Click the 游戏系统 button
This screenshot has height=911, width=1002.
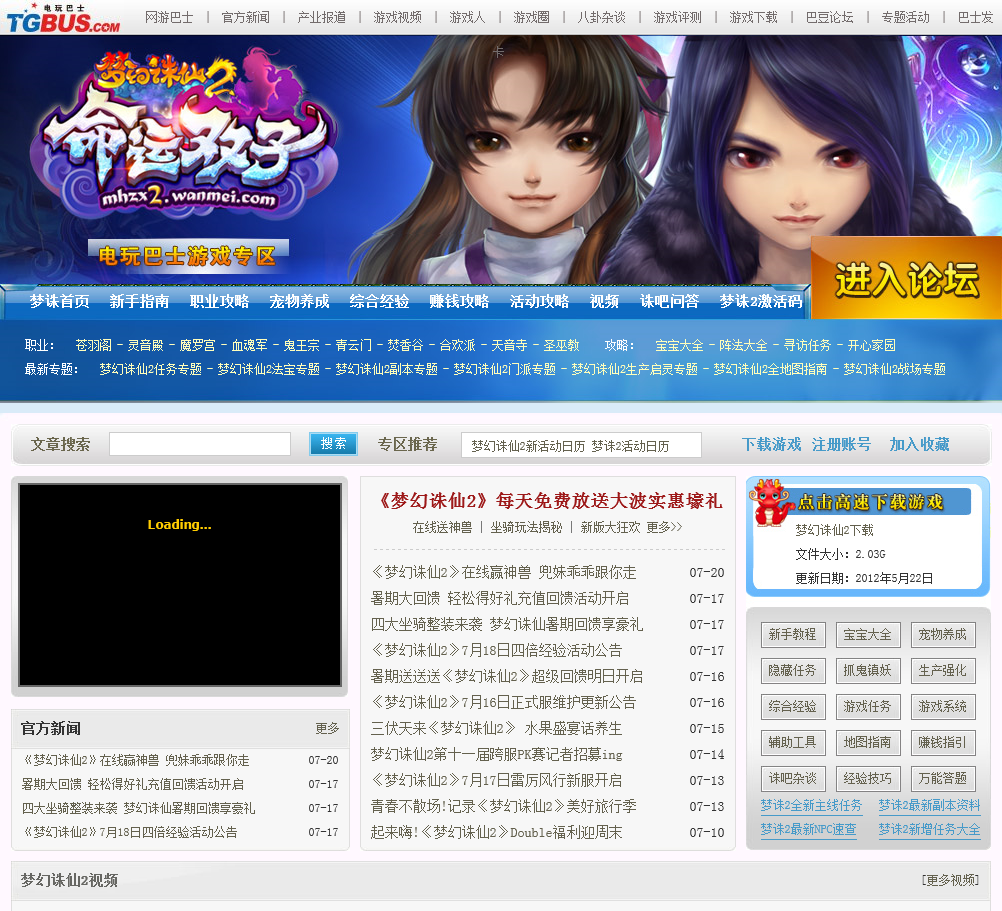[943, 706]
